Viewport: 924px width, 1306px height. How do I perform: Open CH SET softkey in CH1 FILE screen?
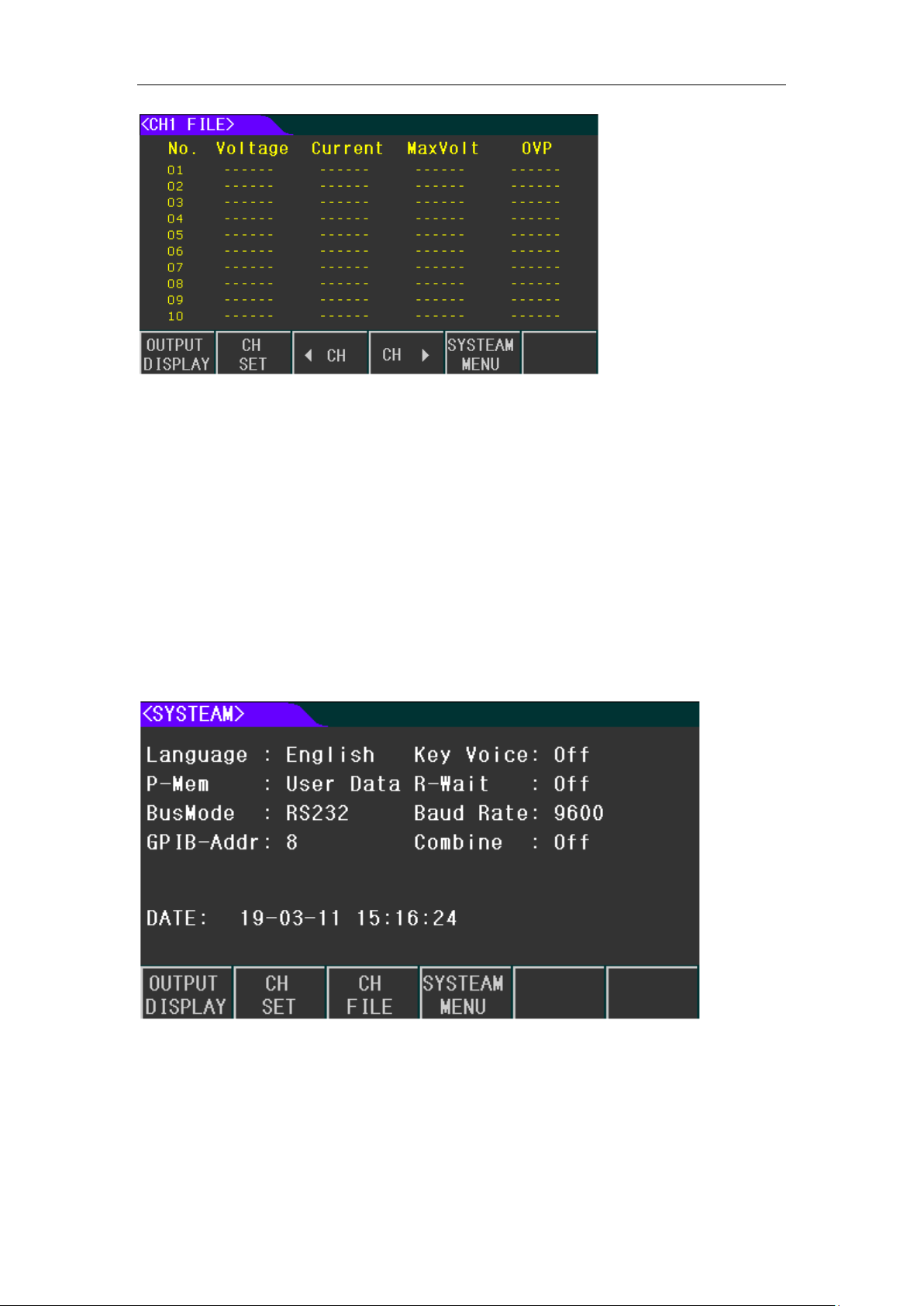pyautogui.click(x=253, y=354)
